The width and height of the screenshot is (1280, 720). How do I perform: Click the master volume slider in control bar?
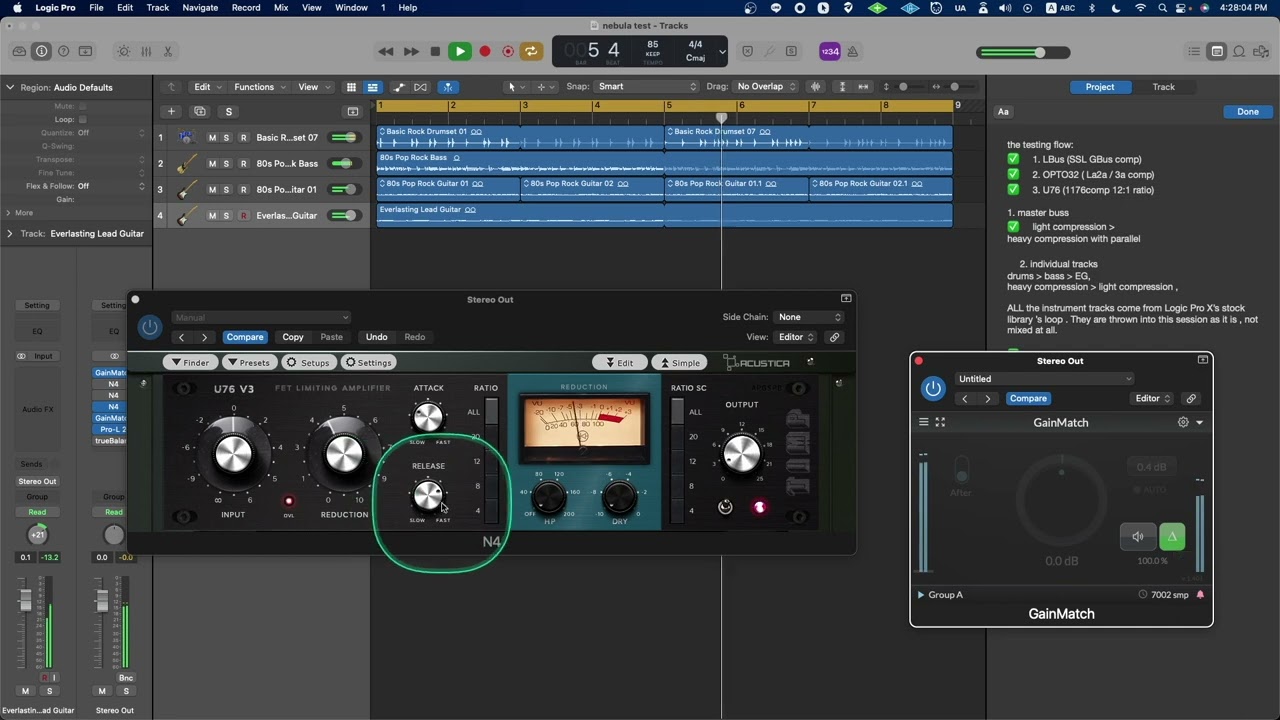point(1022,52)
